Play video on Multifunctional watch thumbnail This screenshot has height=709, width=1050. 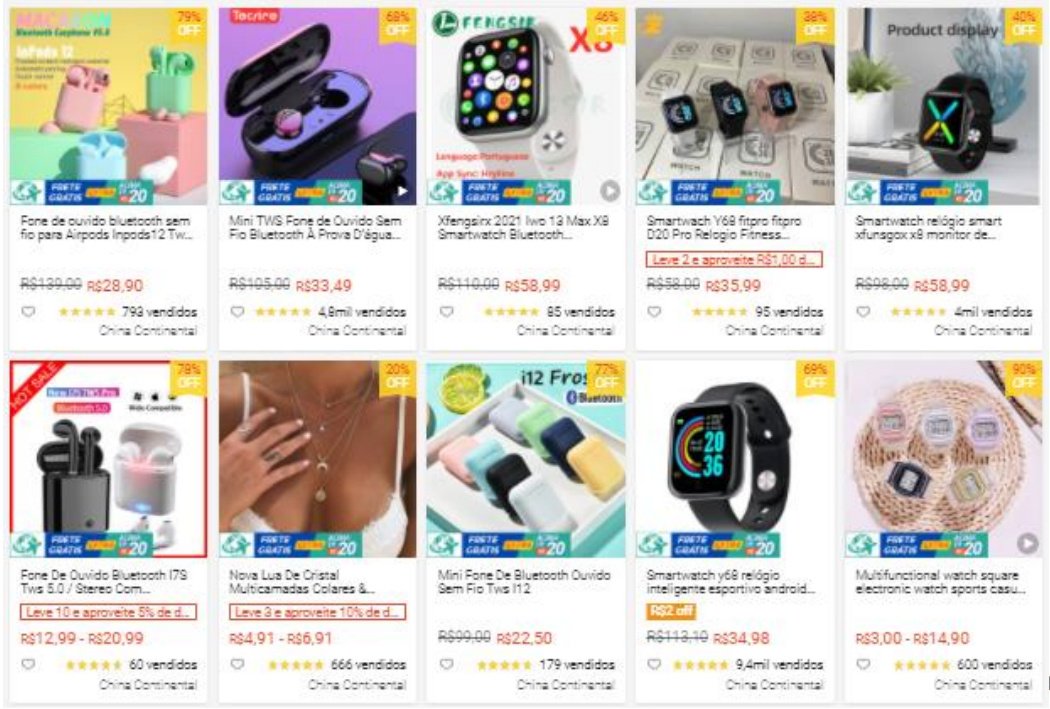[1027, 544]
